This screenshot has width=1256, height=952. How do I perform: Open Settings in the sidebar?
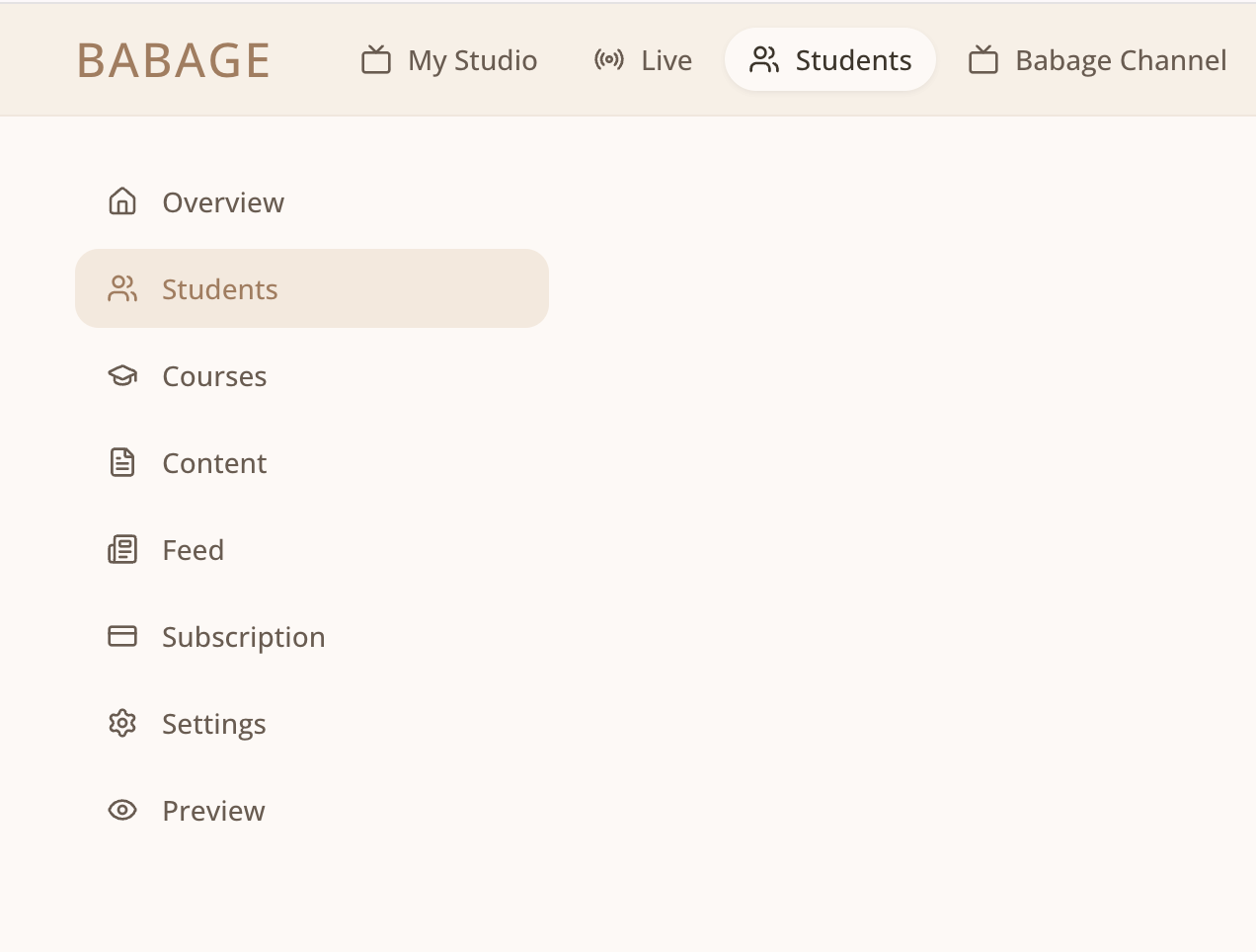click(x=312, y=723)
